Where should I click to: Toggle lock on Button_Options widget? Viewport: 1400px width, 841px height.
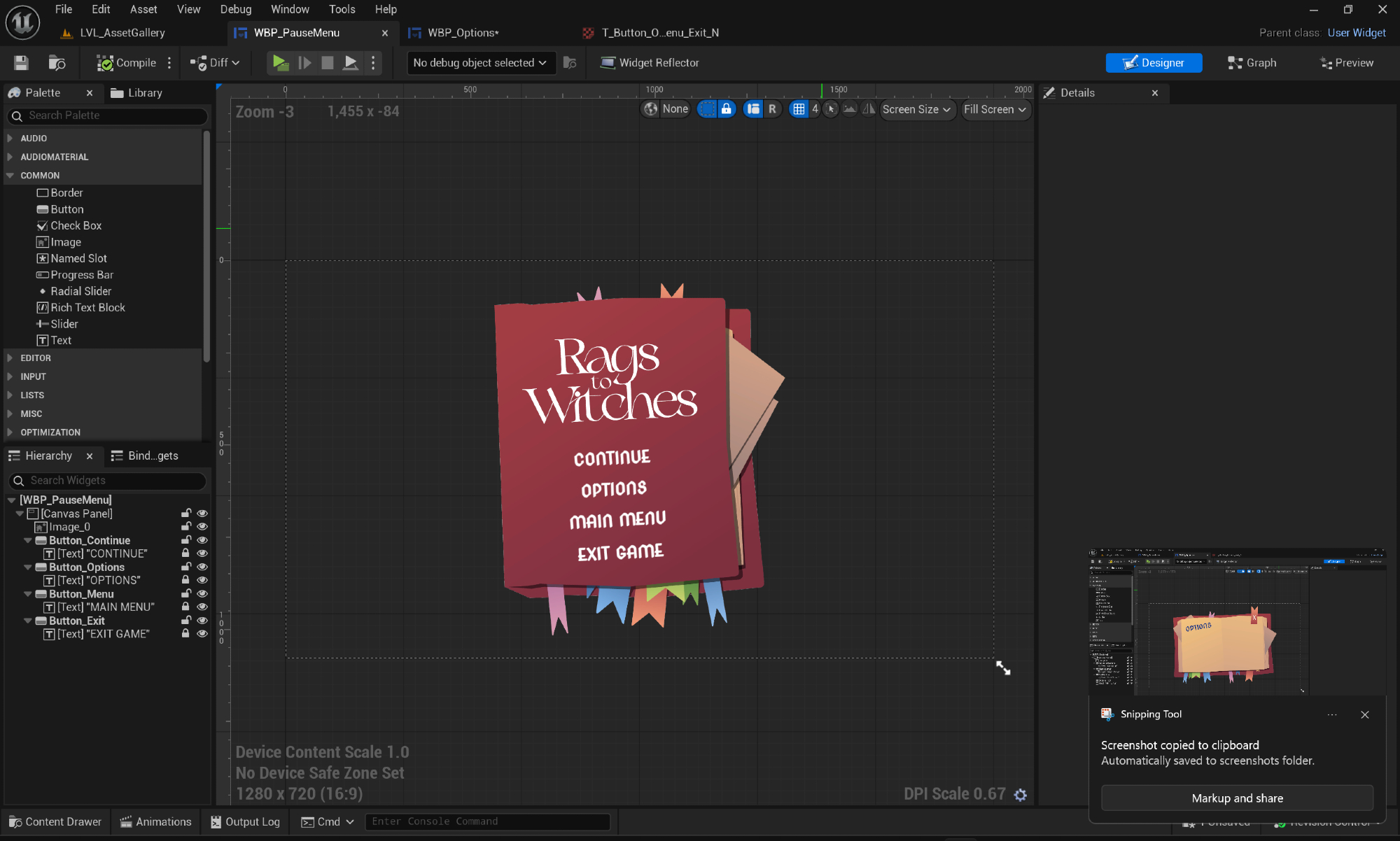tap(186, 567)
